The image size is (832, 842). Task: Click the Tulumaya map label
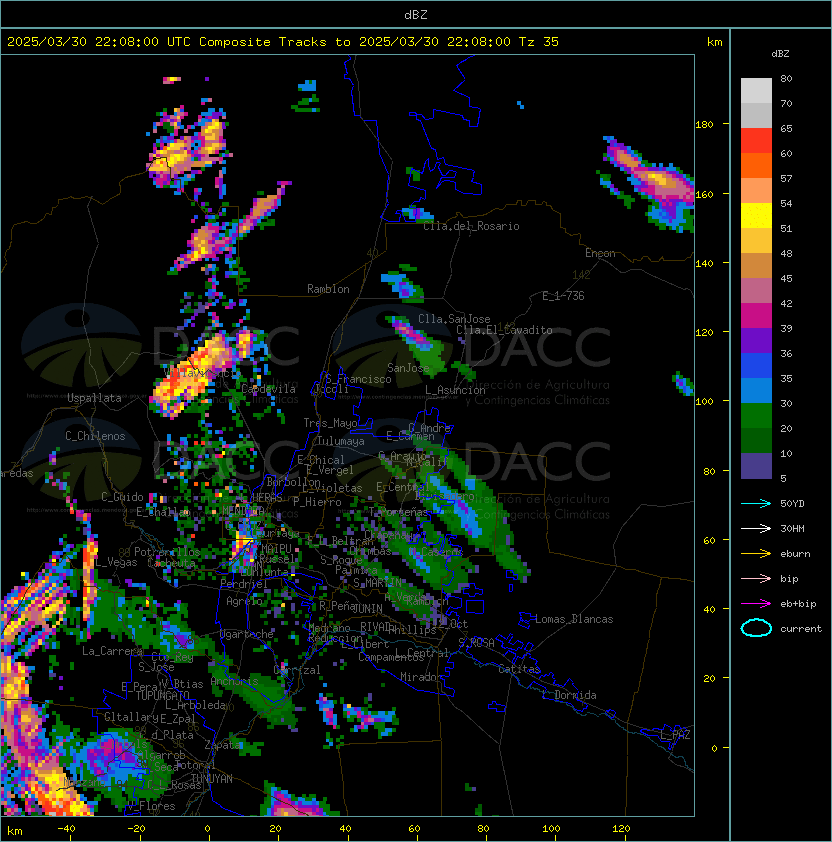coord(341,441)
